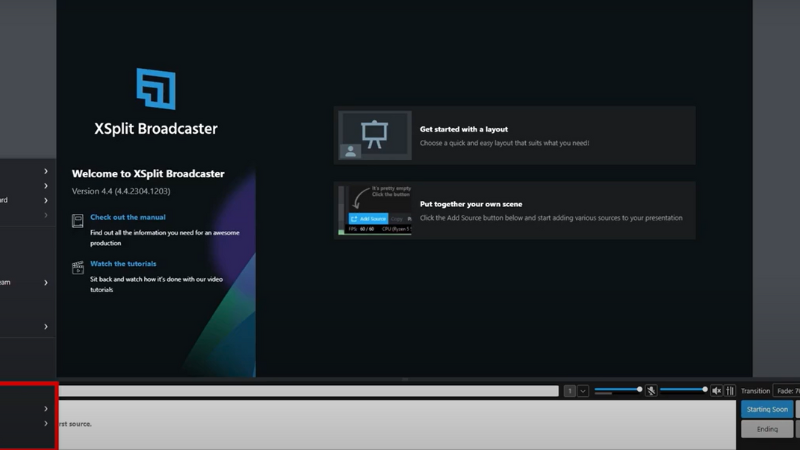Adjust the speaker volume slider
This screenshot has height=450, width=800.
point(684,390)
